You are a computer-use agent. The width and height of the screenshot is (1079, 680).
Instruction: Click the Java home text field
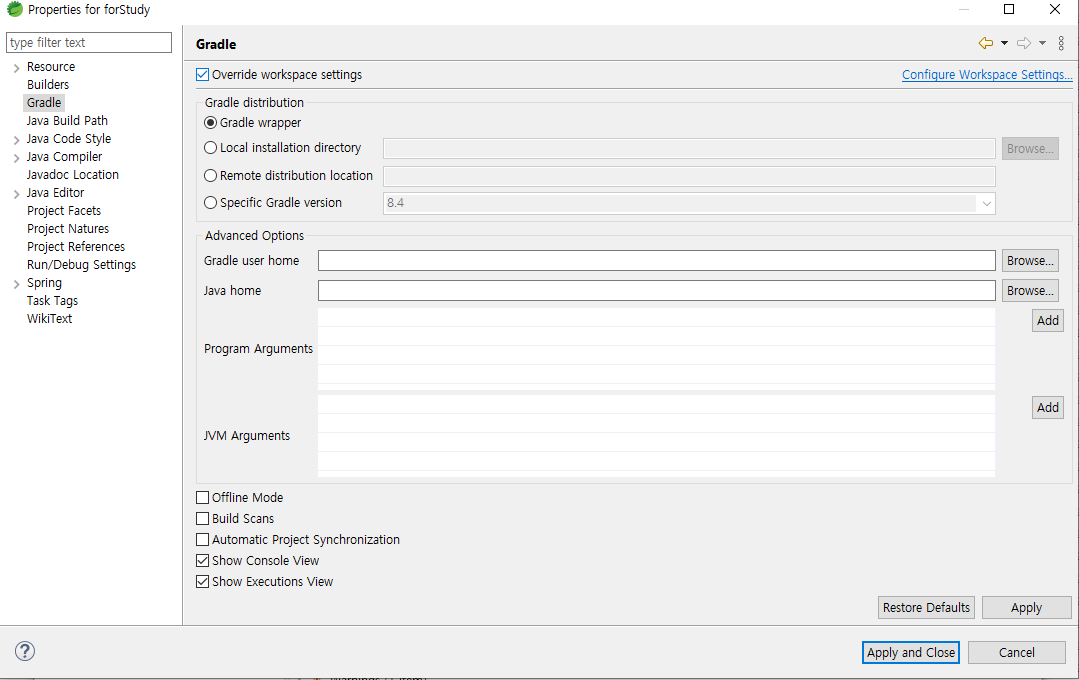pos(656,290)
